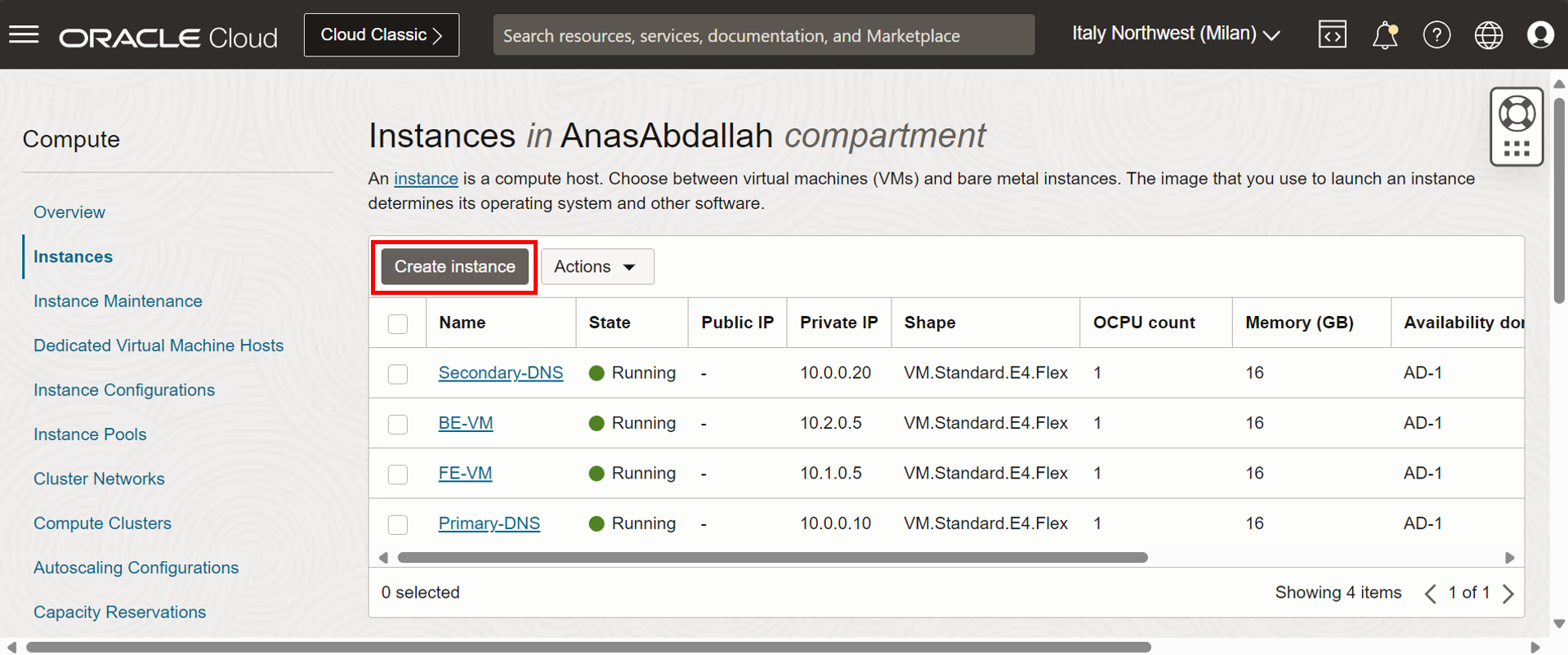The image size is (1568, 655).
Task: Click the page horizontal scrollbar thumb
Action: click(x=588, y=647)
